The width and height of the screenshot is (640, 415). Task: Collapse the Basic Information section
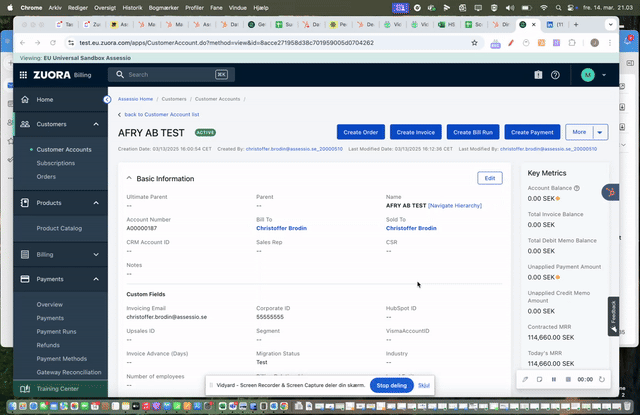click(x=128, y=178)
